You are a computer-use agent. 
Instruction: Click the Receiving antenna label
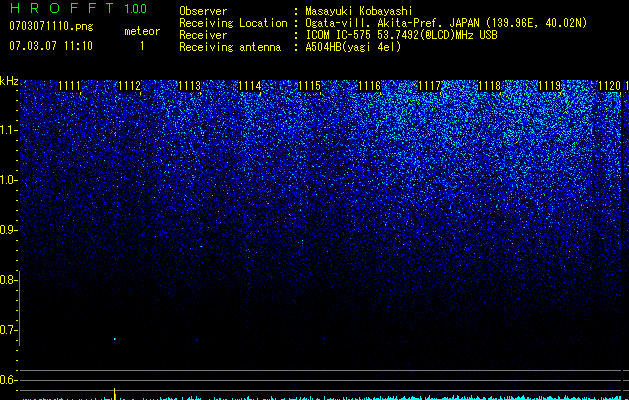(230, 47)
